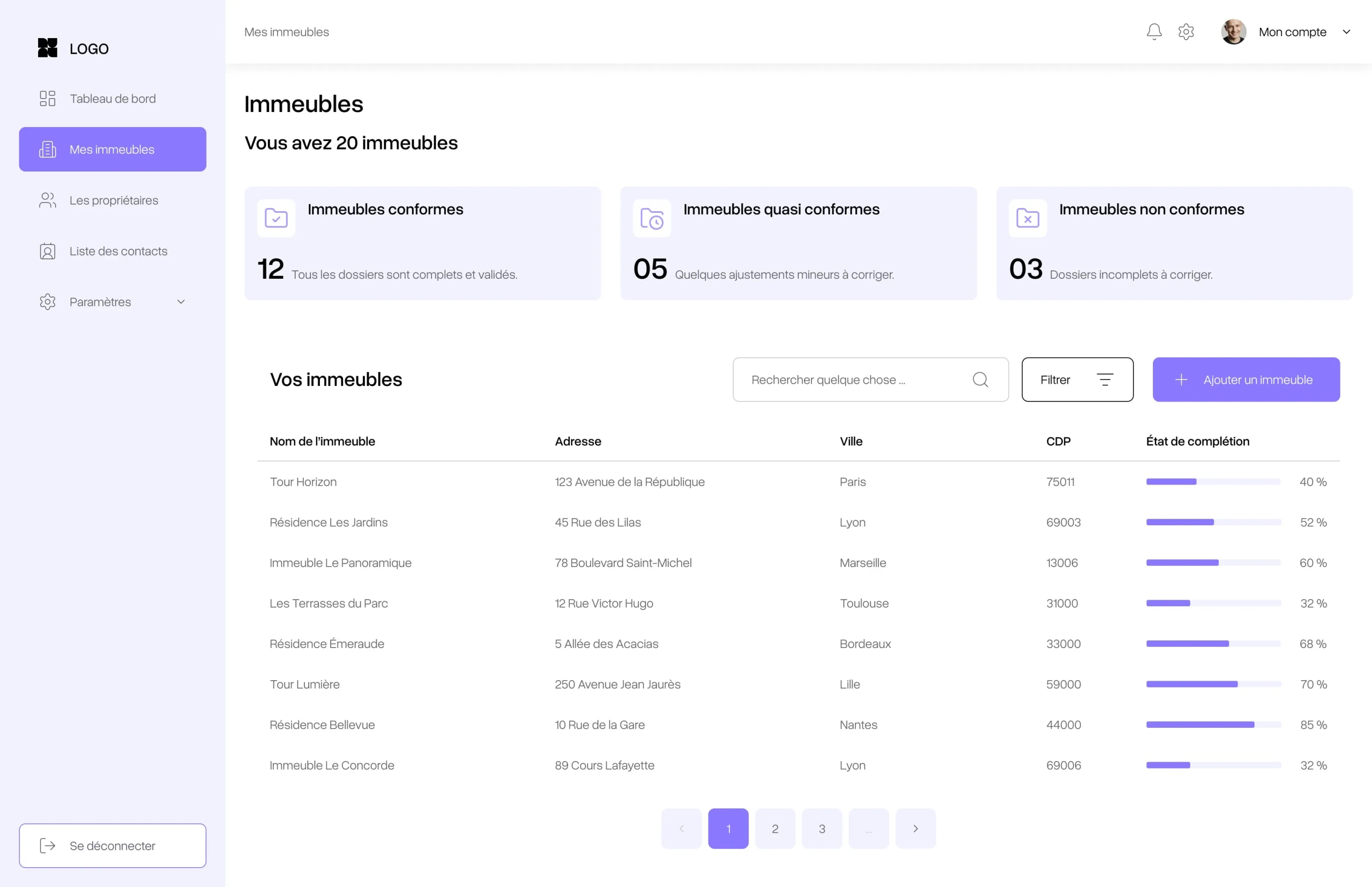Image resolution: width=1372 pixels, height=887 pixels.
Task: Click Ajouter un immeuble button
Action: tap(1246, 379)
